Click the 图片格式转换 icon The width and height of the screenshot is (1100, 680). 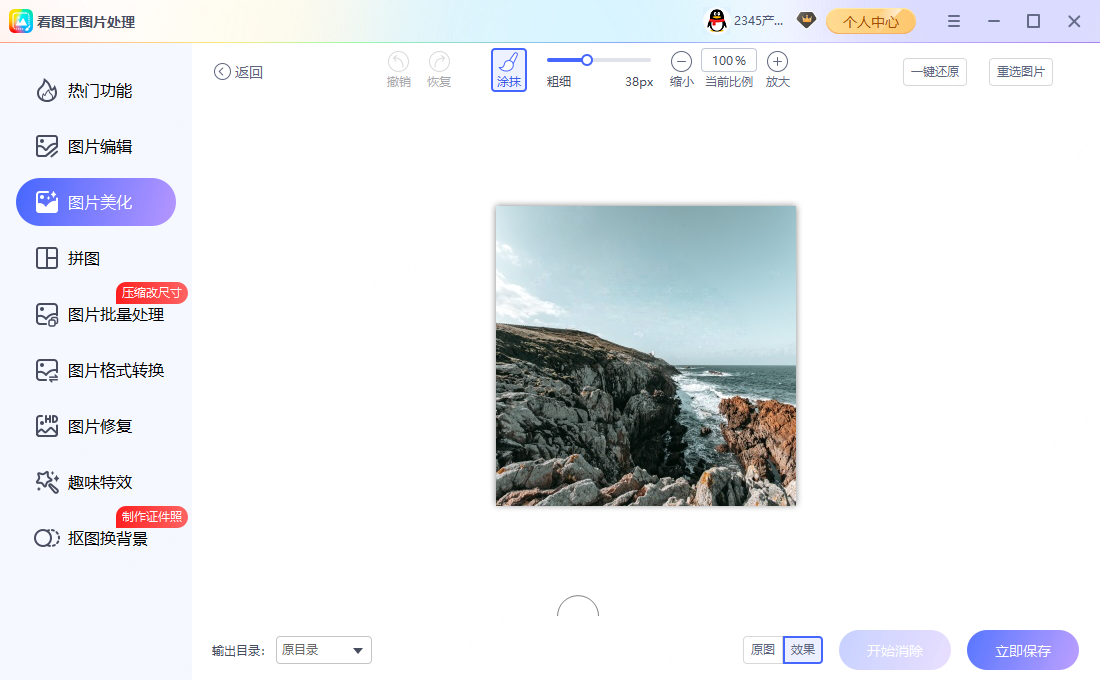click(47, 371)
